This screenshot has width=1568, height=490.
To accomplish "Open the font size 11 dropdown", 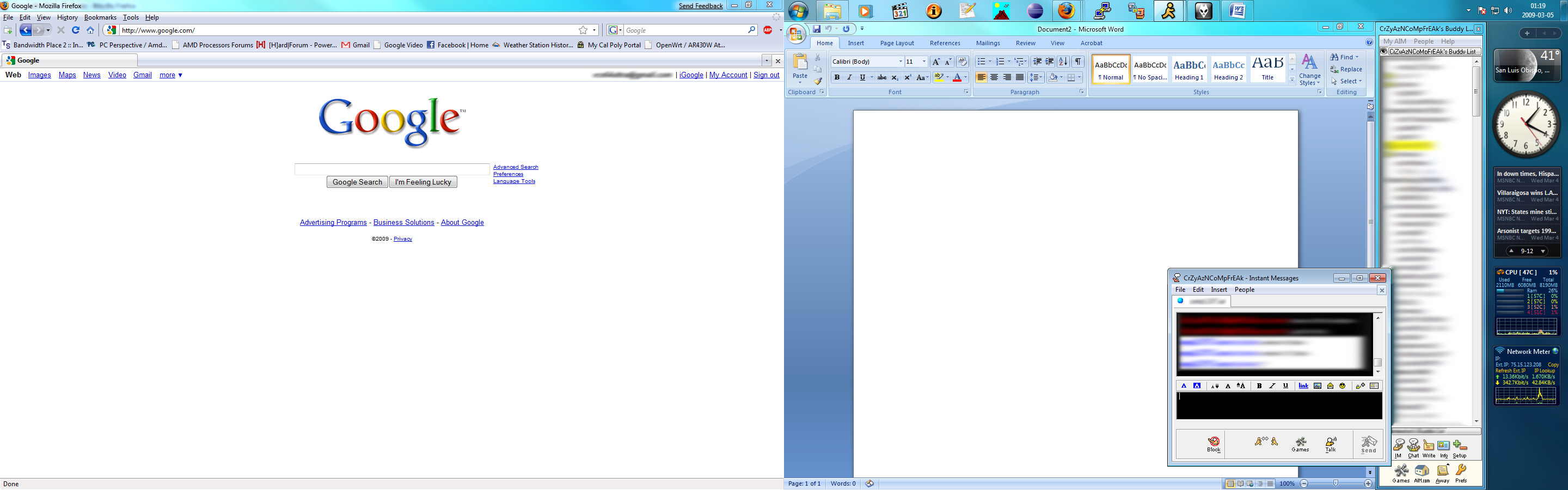I will tap(923, 62).
